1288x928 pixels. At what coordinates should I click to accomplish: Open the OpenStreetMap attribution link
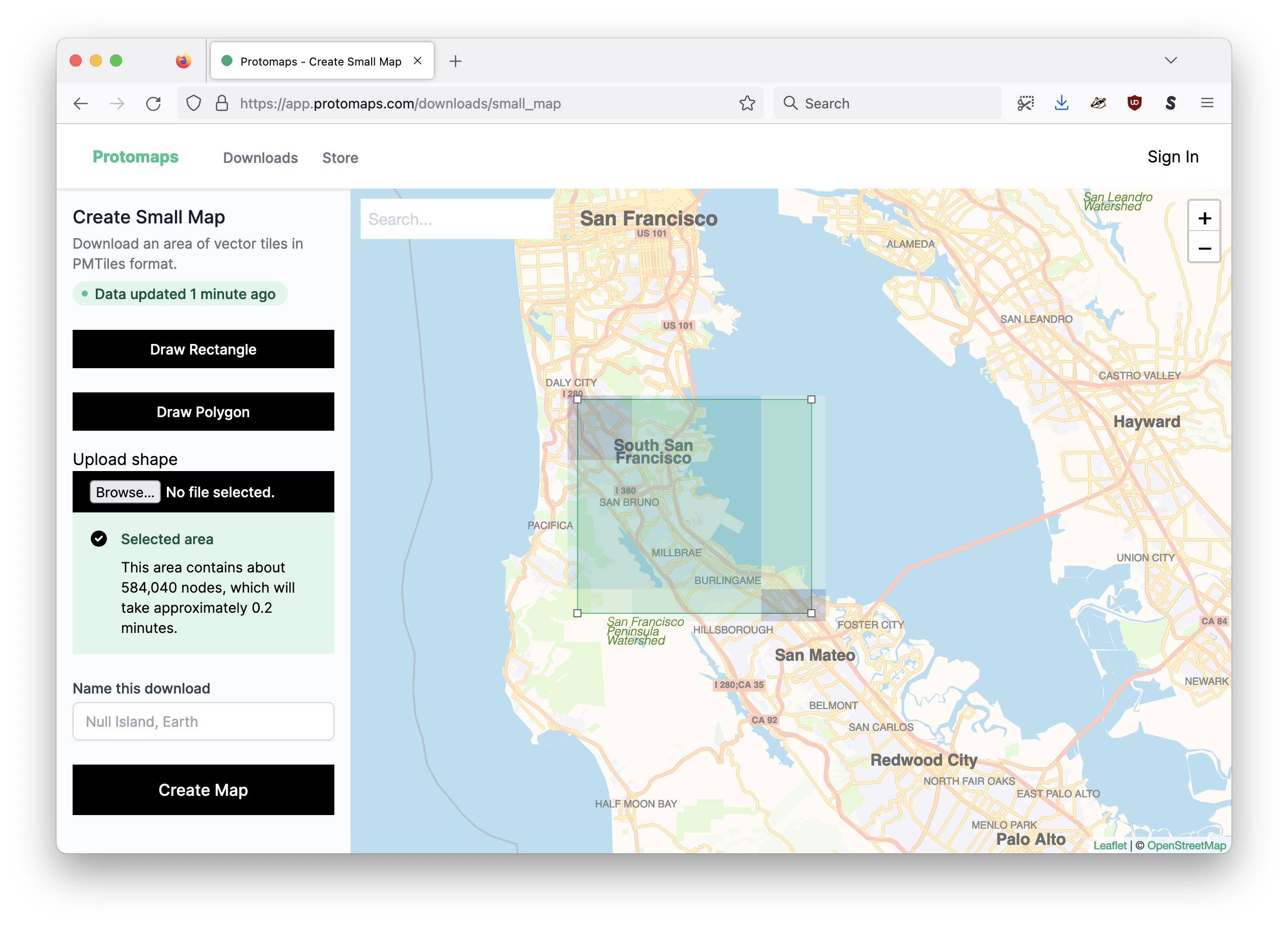tap(1187, 846)
